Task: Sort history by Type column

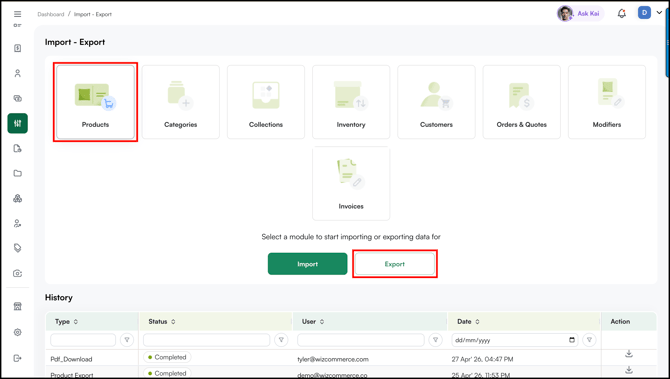Action: 76,322
